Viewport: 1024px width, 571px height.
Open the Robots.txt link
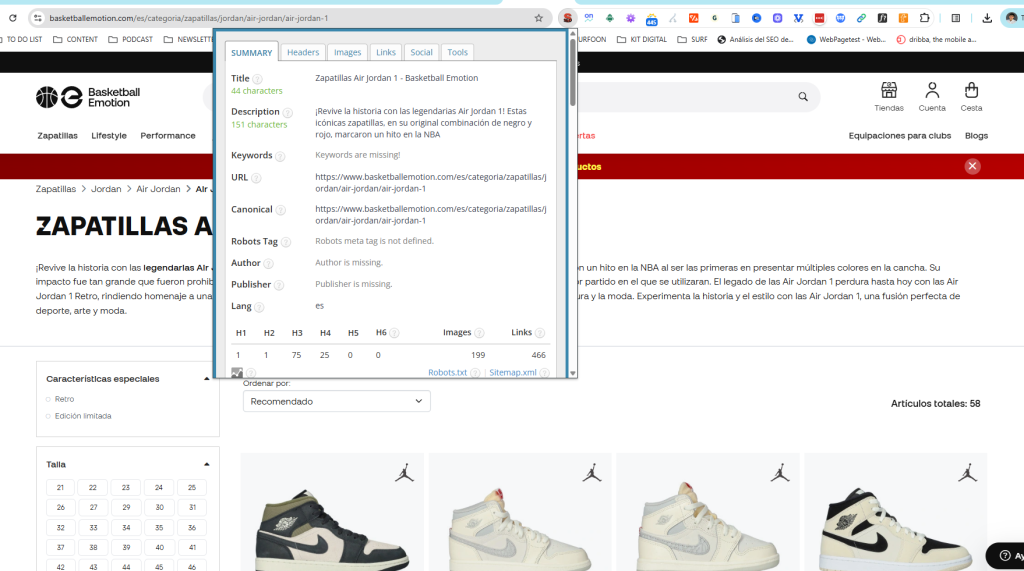447,372
